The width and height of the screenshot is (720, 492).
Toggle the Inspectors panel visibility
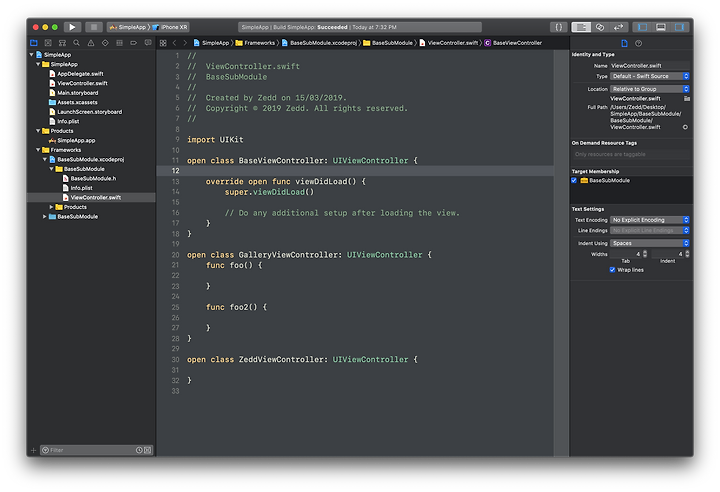(x=679, y=27)
